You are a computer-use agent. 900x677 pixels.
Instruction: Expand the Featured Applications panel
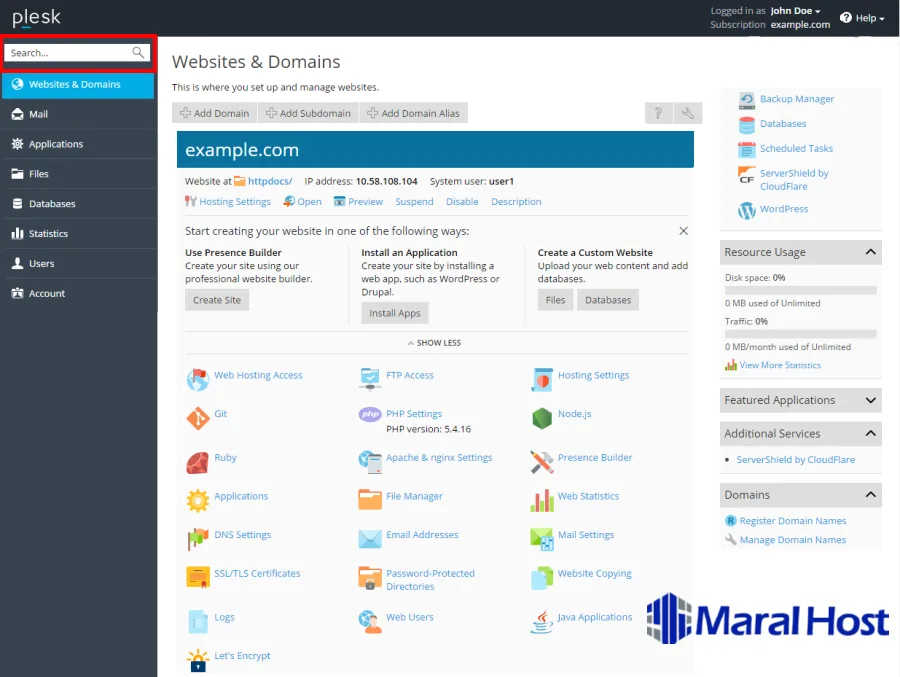[x=870, y=400]
